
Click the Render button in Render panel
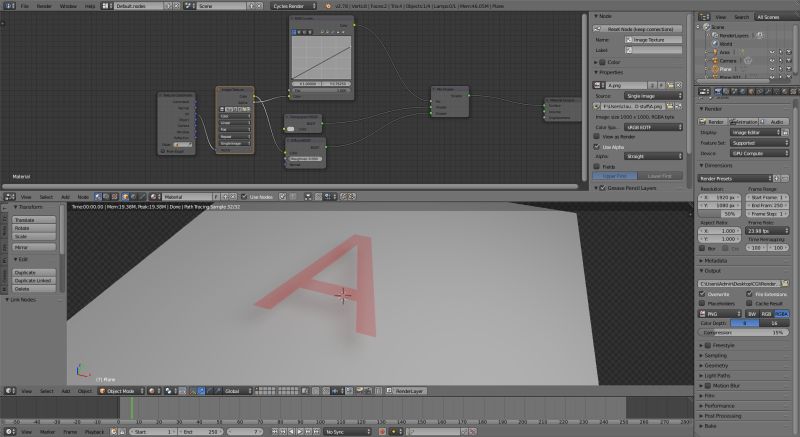point(712,122)
